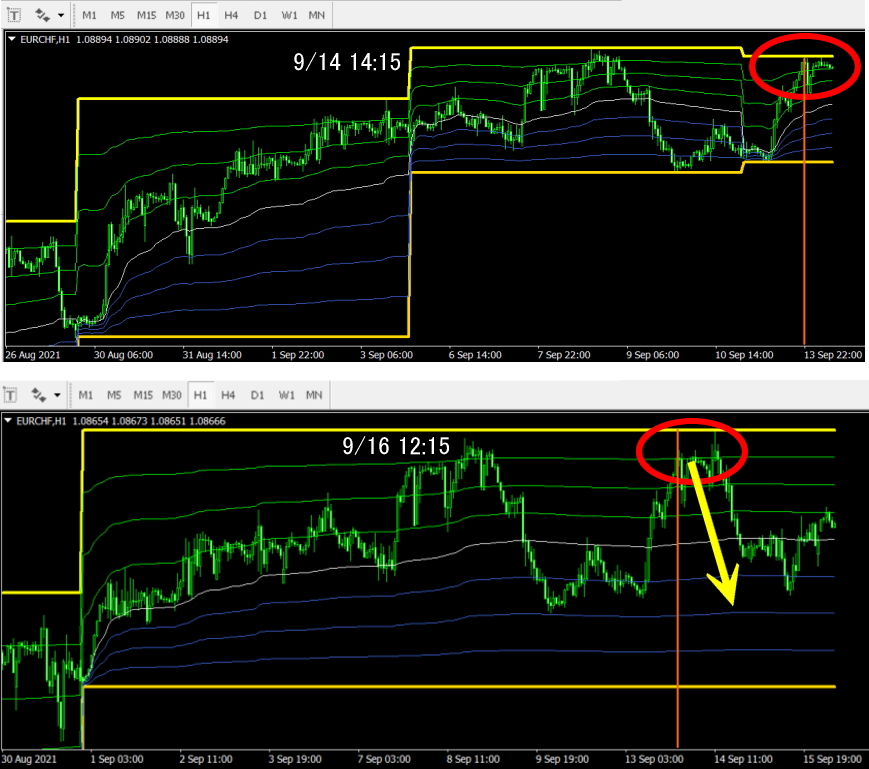Click the '1 Sep 03:00' time axis label
Screen dimensions: 869x769
[117, 759]
